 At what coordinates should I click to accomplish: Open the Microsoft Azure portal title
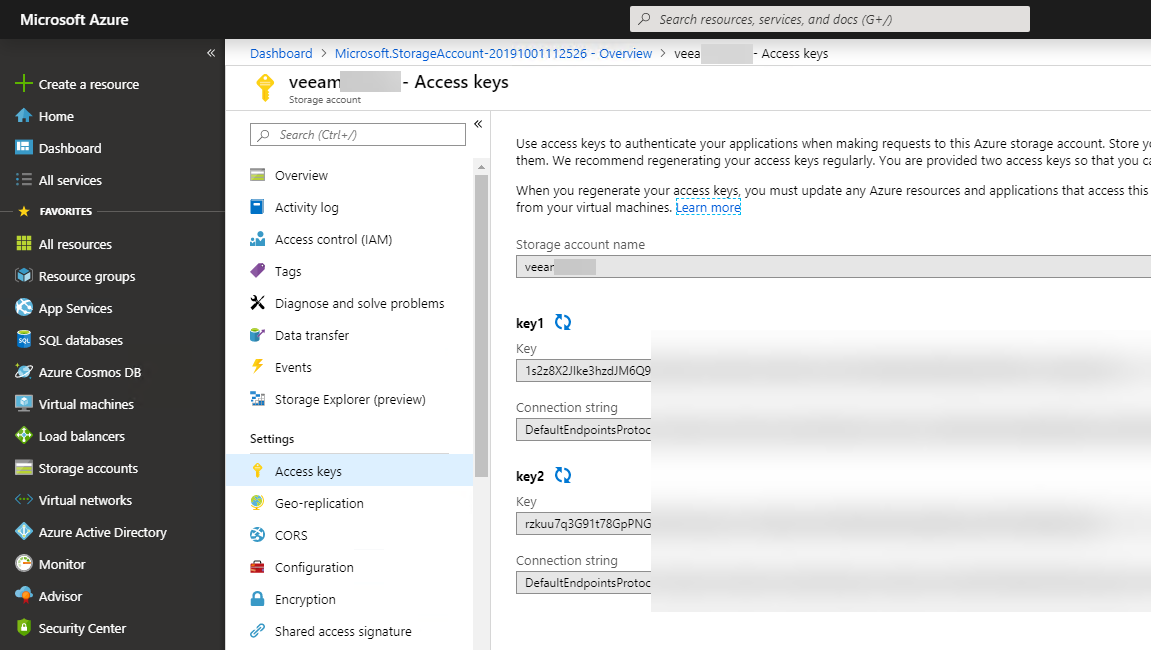(x=74, y=20)
